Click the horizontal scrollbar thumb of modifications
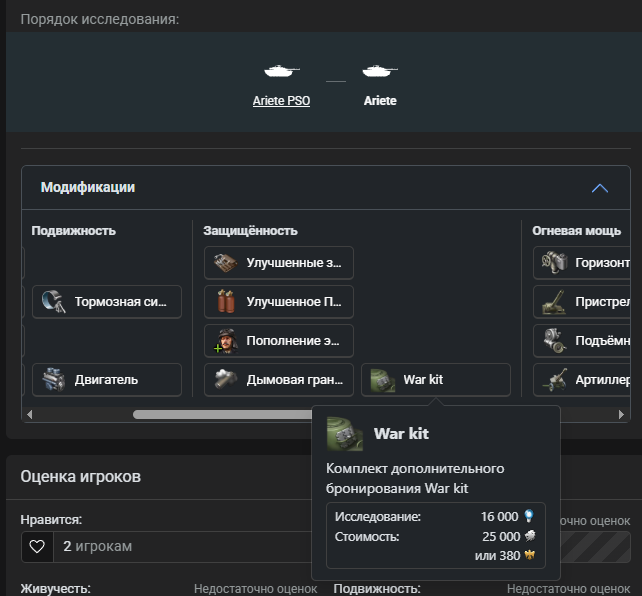The image size is (642, 596). [222, 414]
